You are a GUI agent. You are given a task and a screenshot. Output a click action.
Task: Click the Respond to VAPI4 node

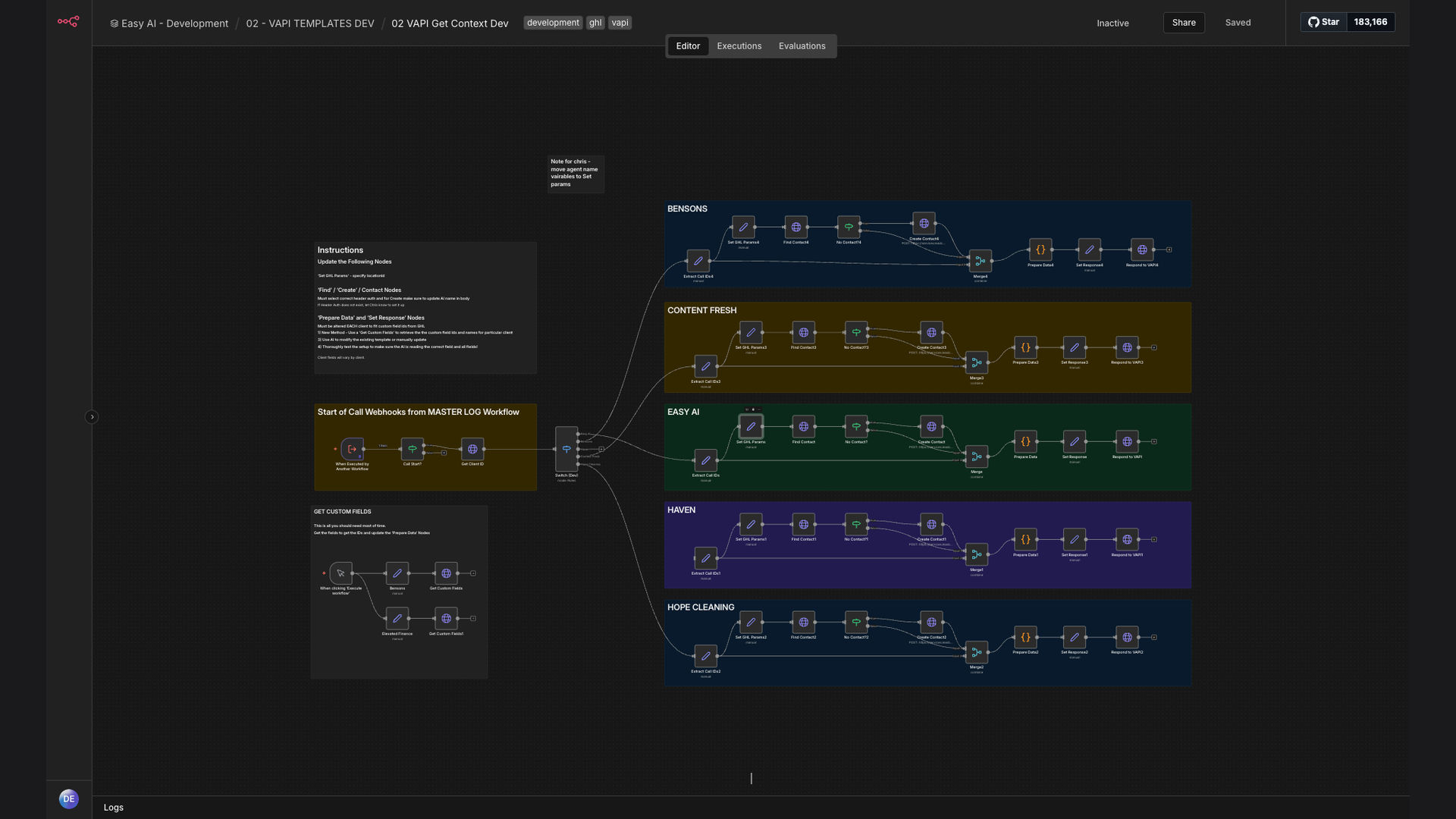(1142, 249)
